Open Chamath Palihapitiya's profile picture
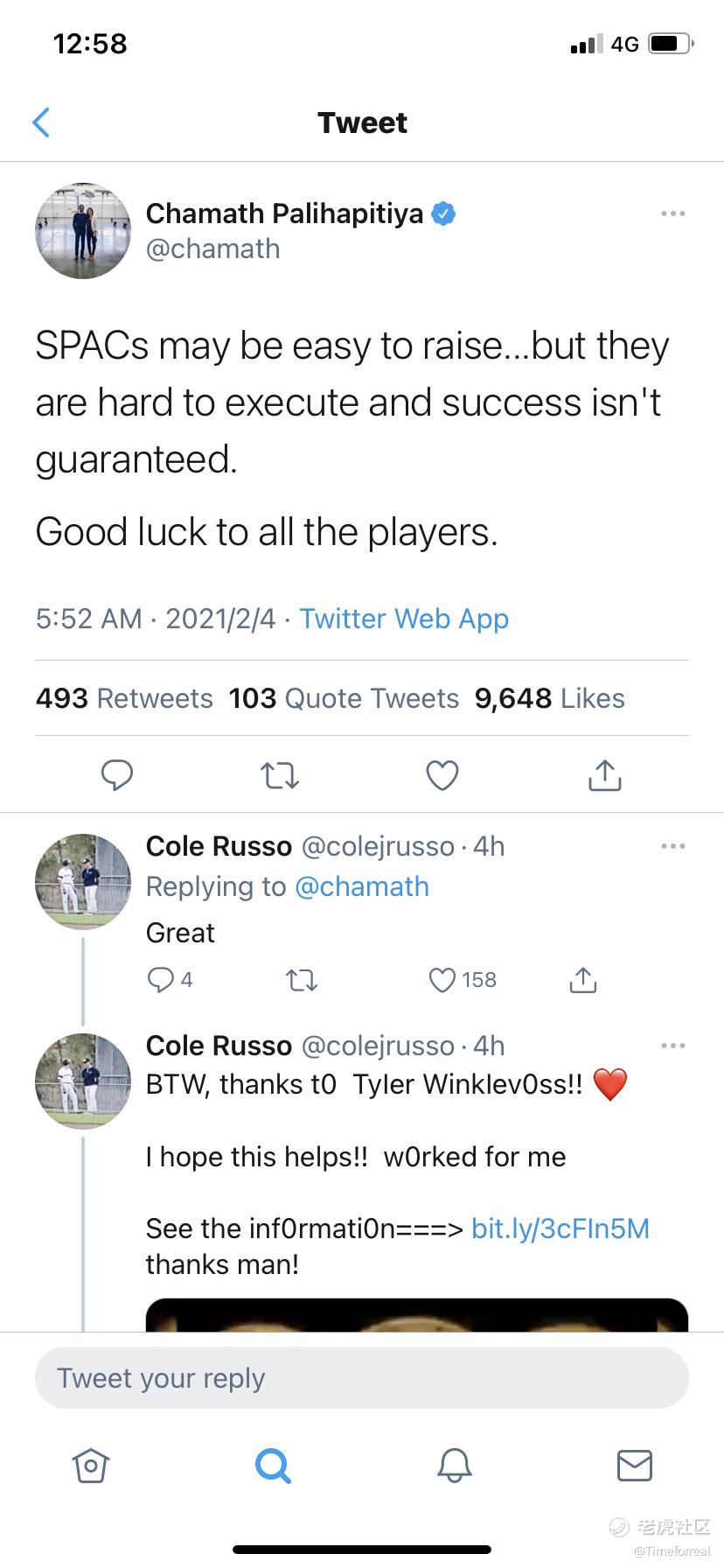The image size is (724, 1568). (x=83, y=231)
